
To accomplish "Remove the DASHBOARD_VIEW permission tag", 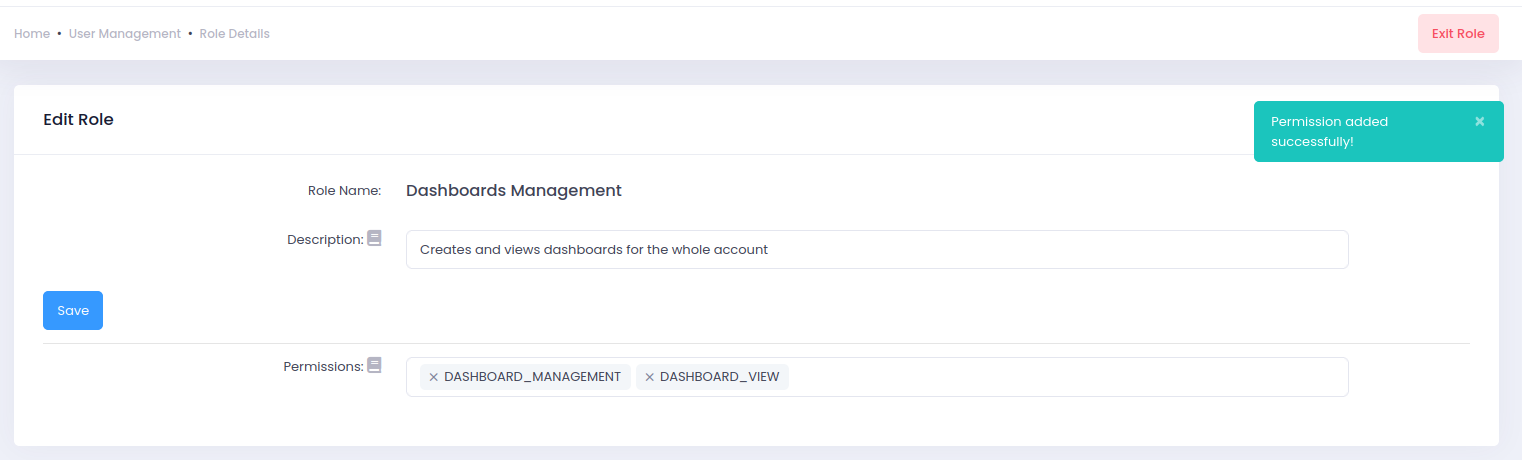I will click(649, 377).
